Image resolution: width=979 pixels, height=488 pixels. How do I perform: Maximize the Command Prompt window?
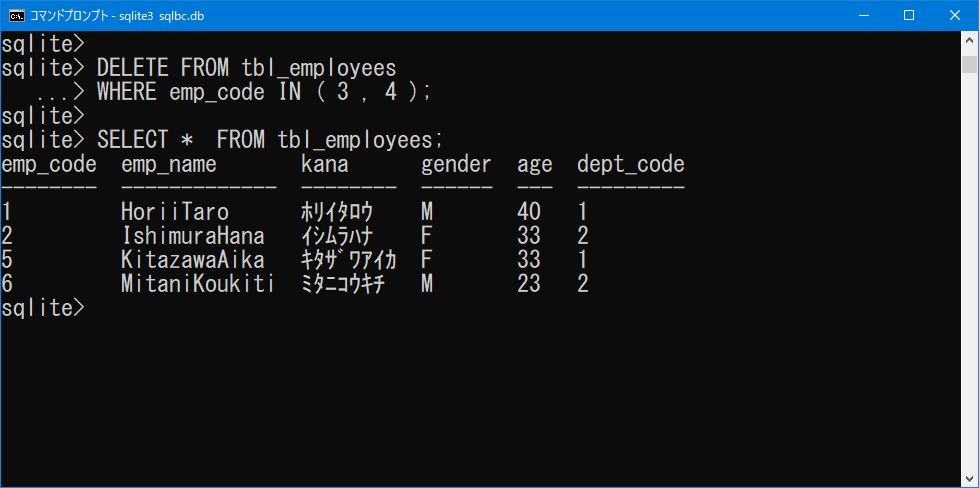(909, 16)
